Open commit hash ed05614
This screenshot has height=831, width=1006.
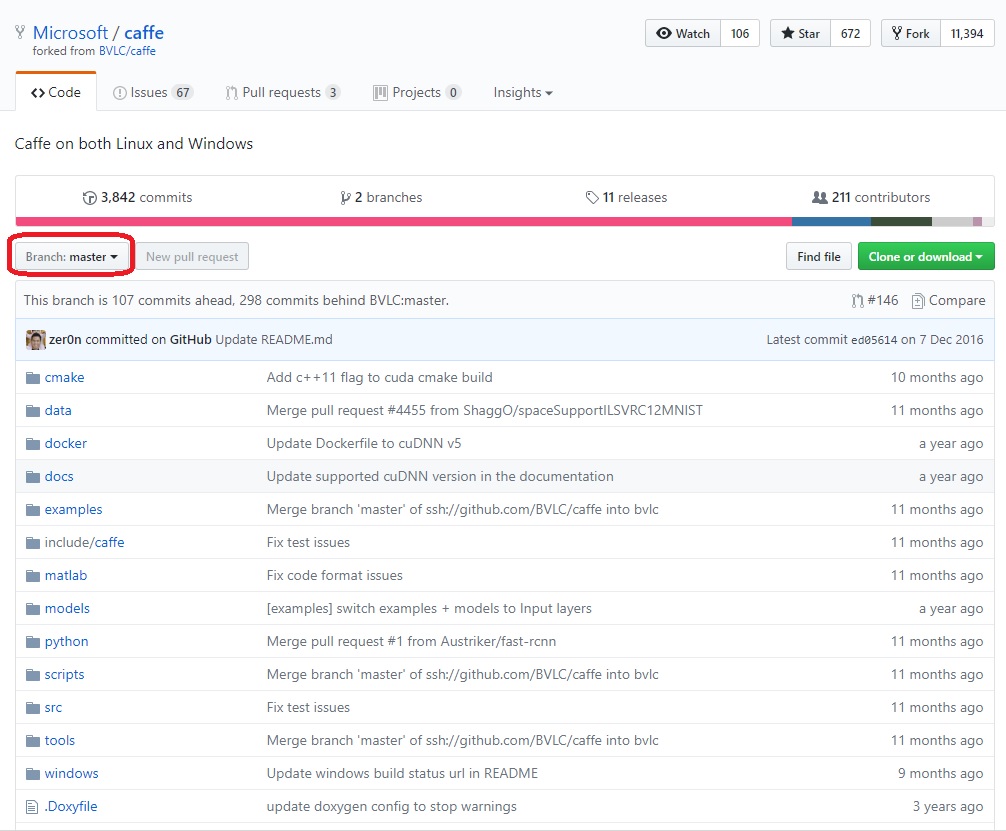[x=873, y=340]
